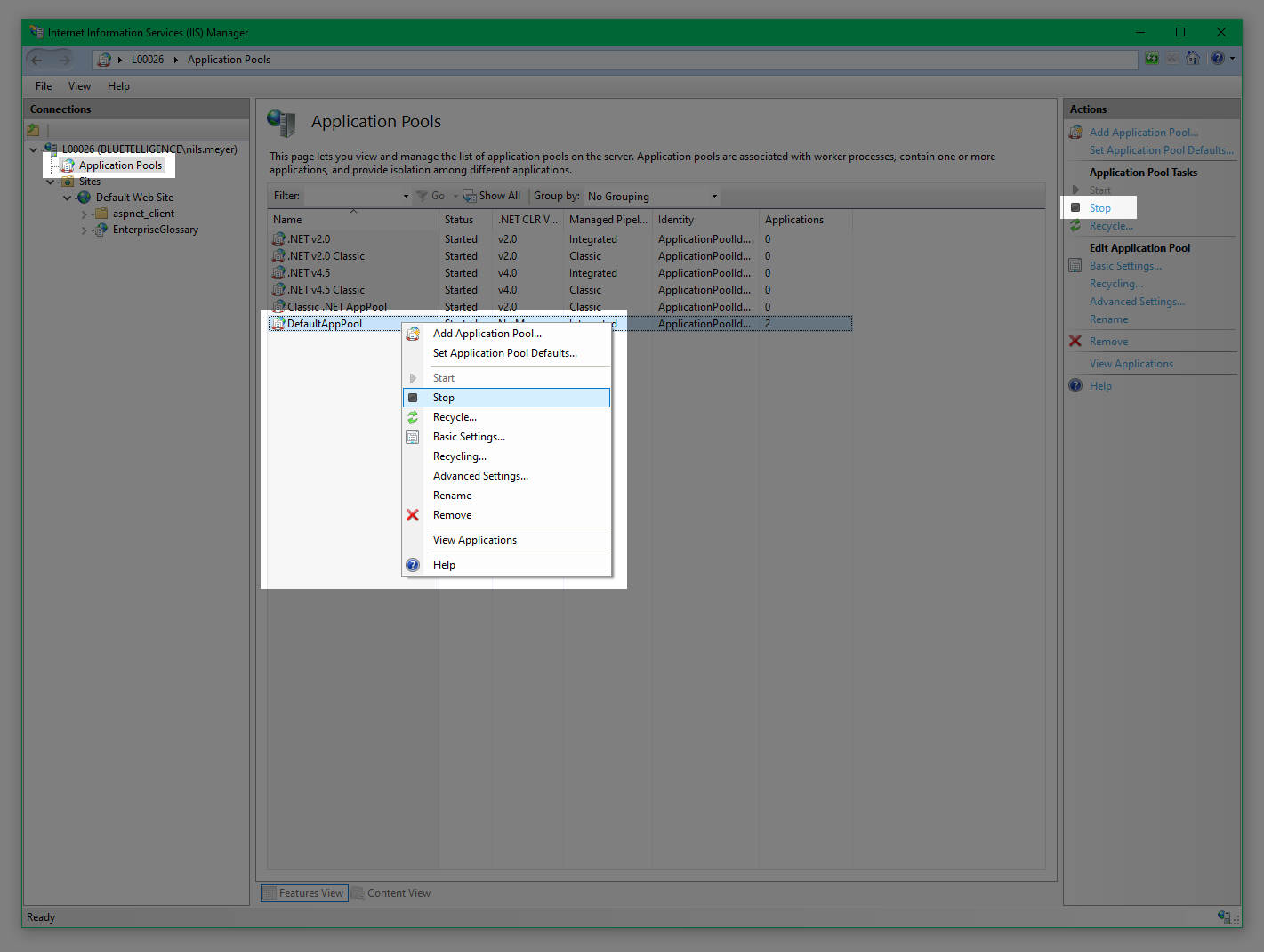Click View Applications link in Actions pane
This screenshot has height=952, width=1264.
[1131, 364]
